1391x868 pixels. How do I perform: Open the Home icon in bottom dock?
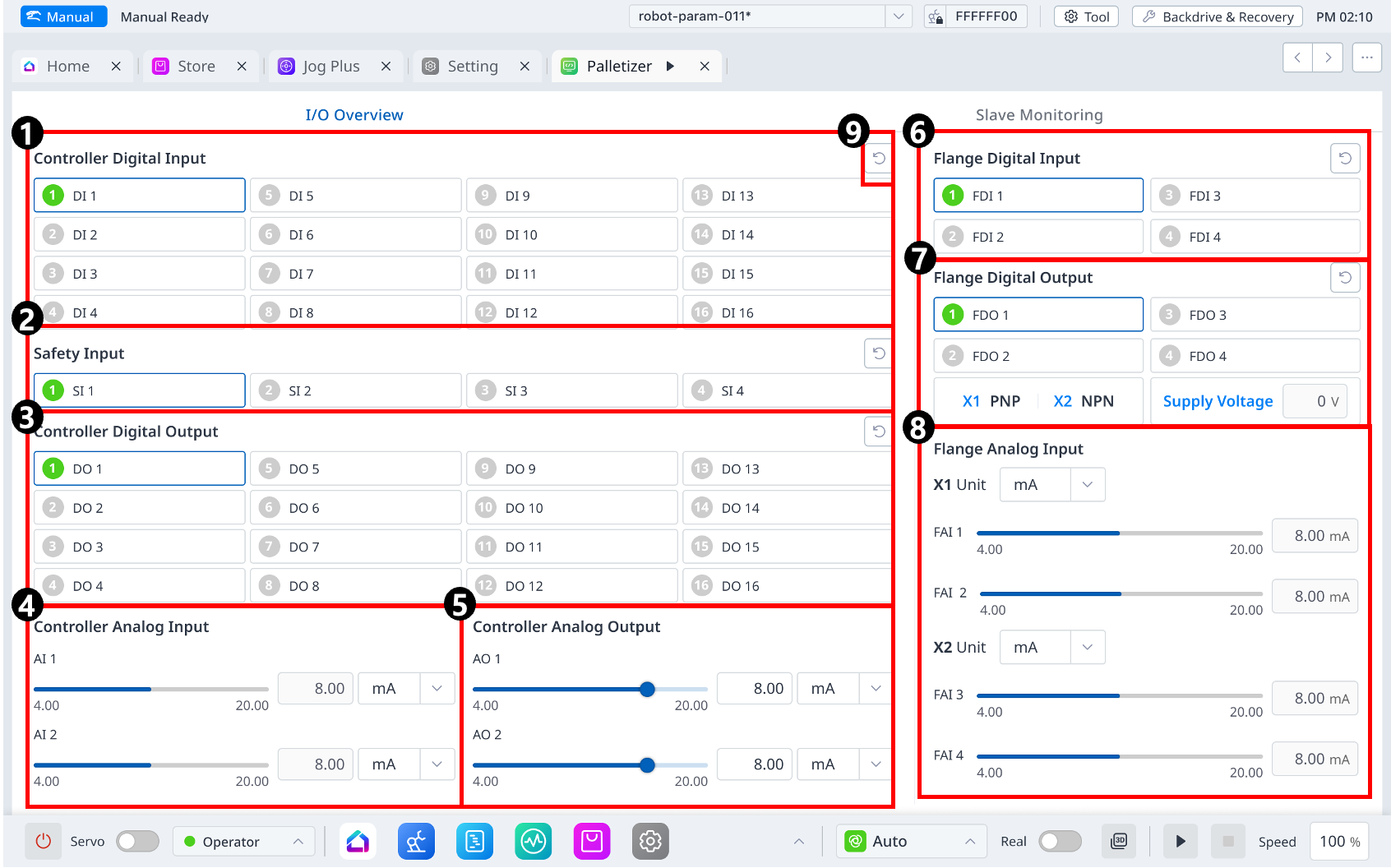358,841
